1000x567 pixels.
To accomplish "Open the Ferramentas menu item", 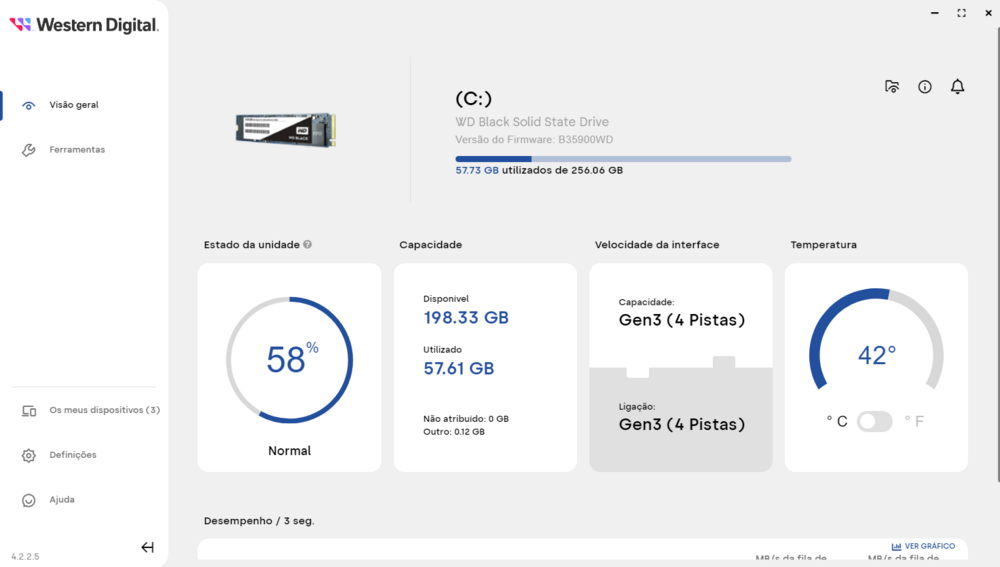I will [77, 150].
